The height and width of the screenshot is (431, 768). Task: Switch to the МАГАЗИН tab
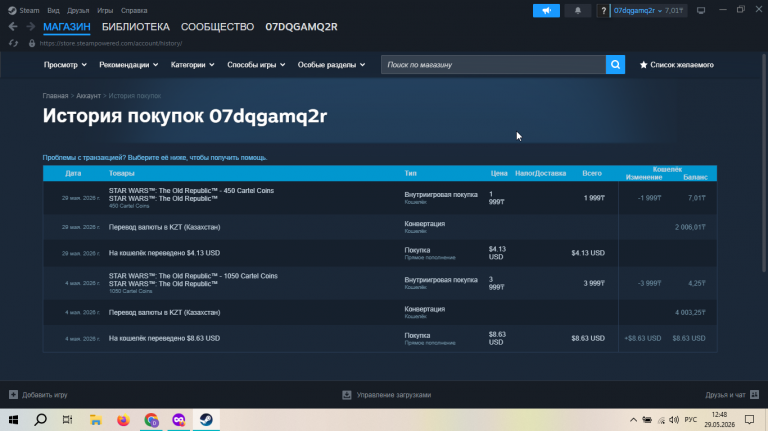pyautogui.click(x=67, y=27)
